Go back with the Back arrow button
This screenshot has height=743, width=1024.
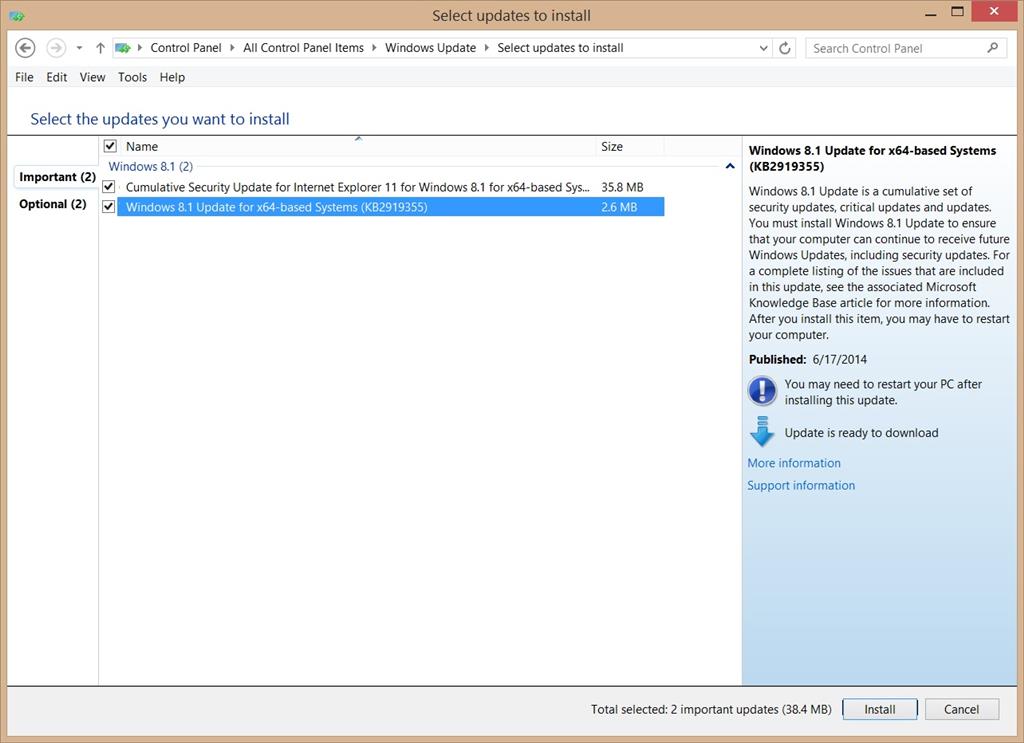pos(25,48)
